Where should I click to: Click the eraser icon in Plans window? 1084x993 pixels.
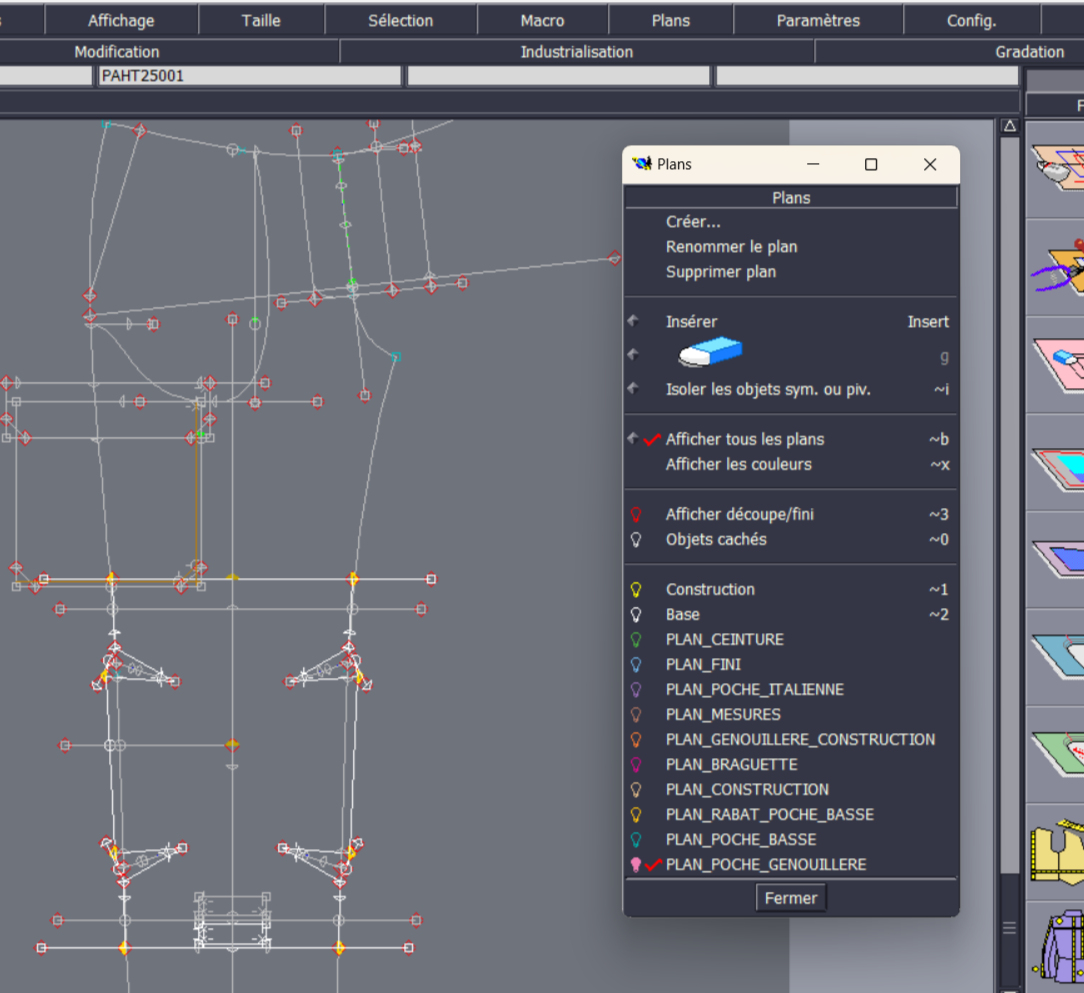[710, 353]
